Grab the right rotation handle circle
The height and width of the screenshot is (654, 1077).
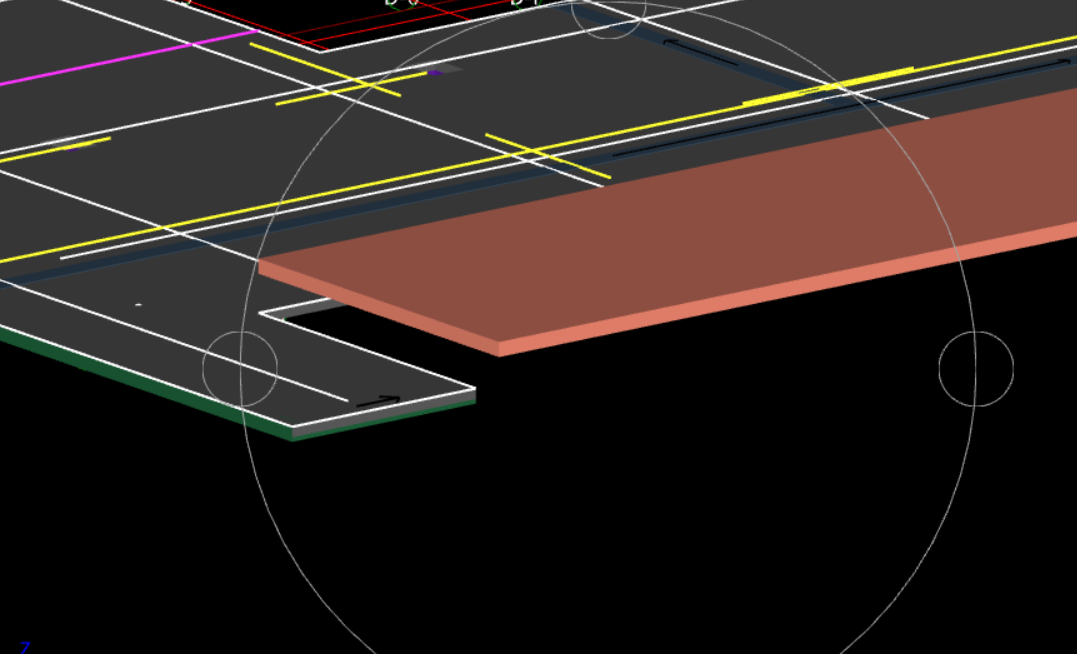tap(976, 369)
